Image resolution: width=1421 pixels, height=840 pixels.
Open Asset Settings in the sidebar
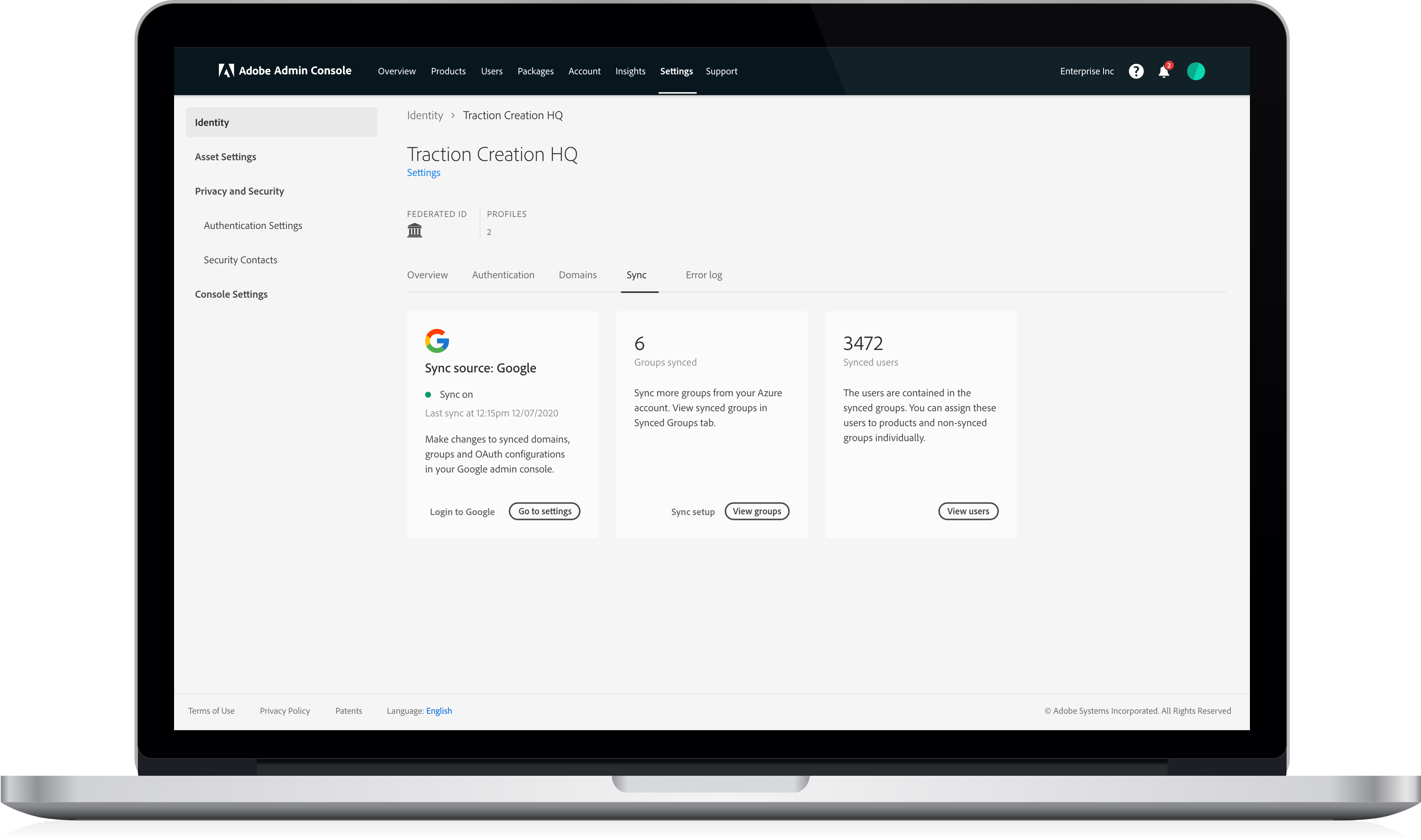225,157
